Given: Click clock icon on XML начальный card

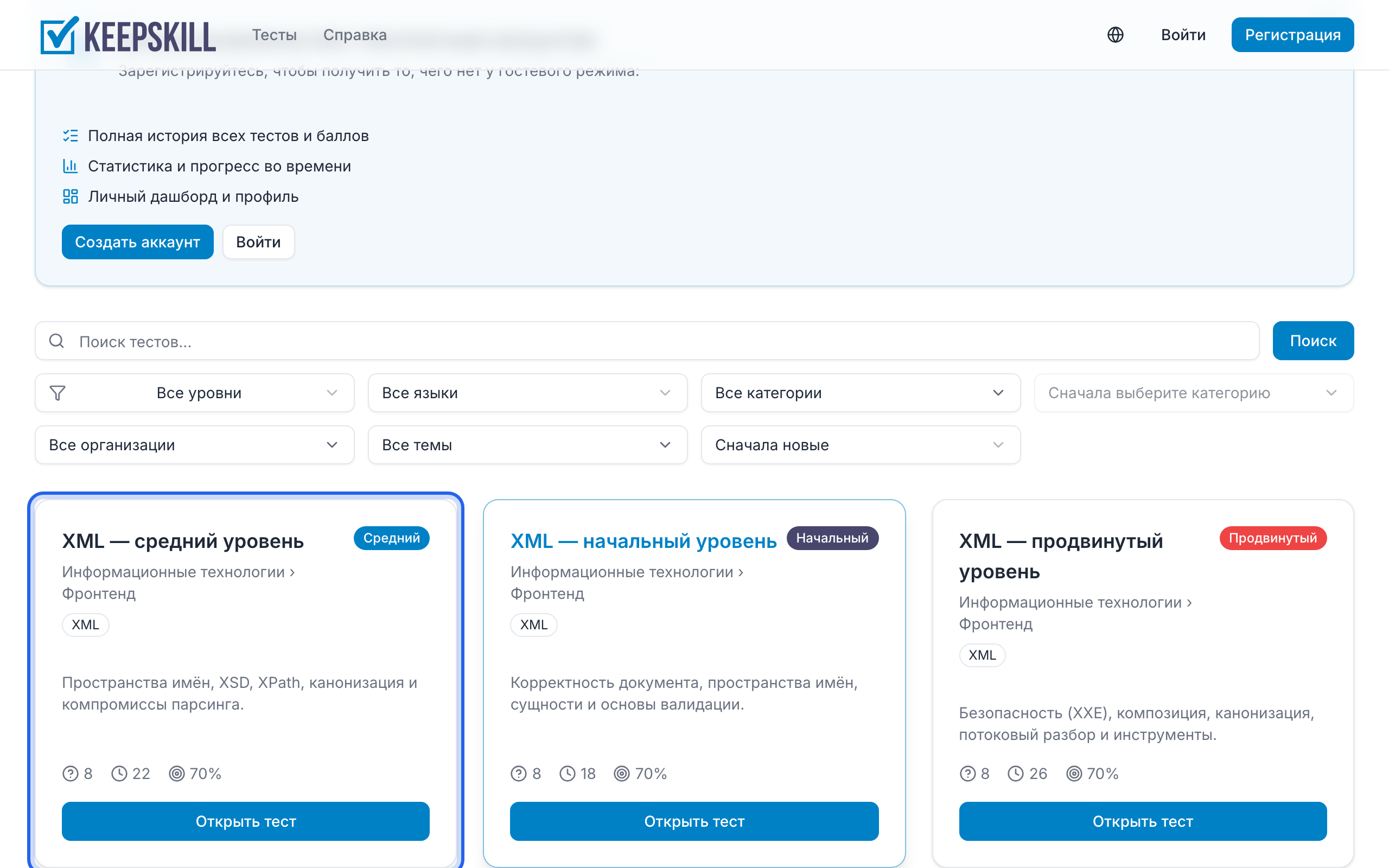Looking at the screenshot, I should point(567,774).
